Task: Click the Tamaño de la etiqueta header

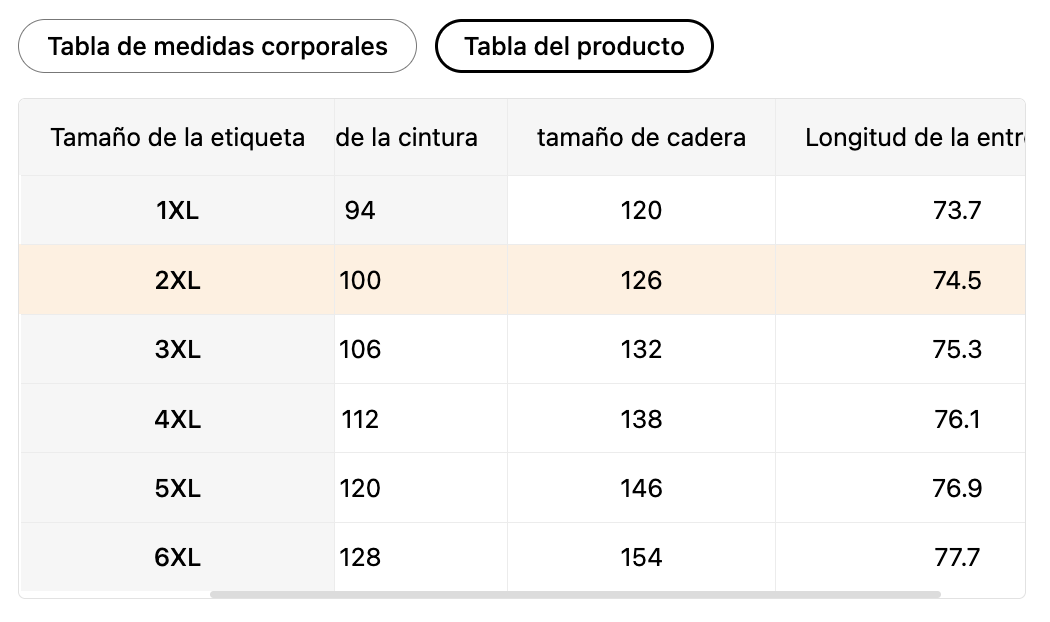Action: (x=178, y=137)
